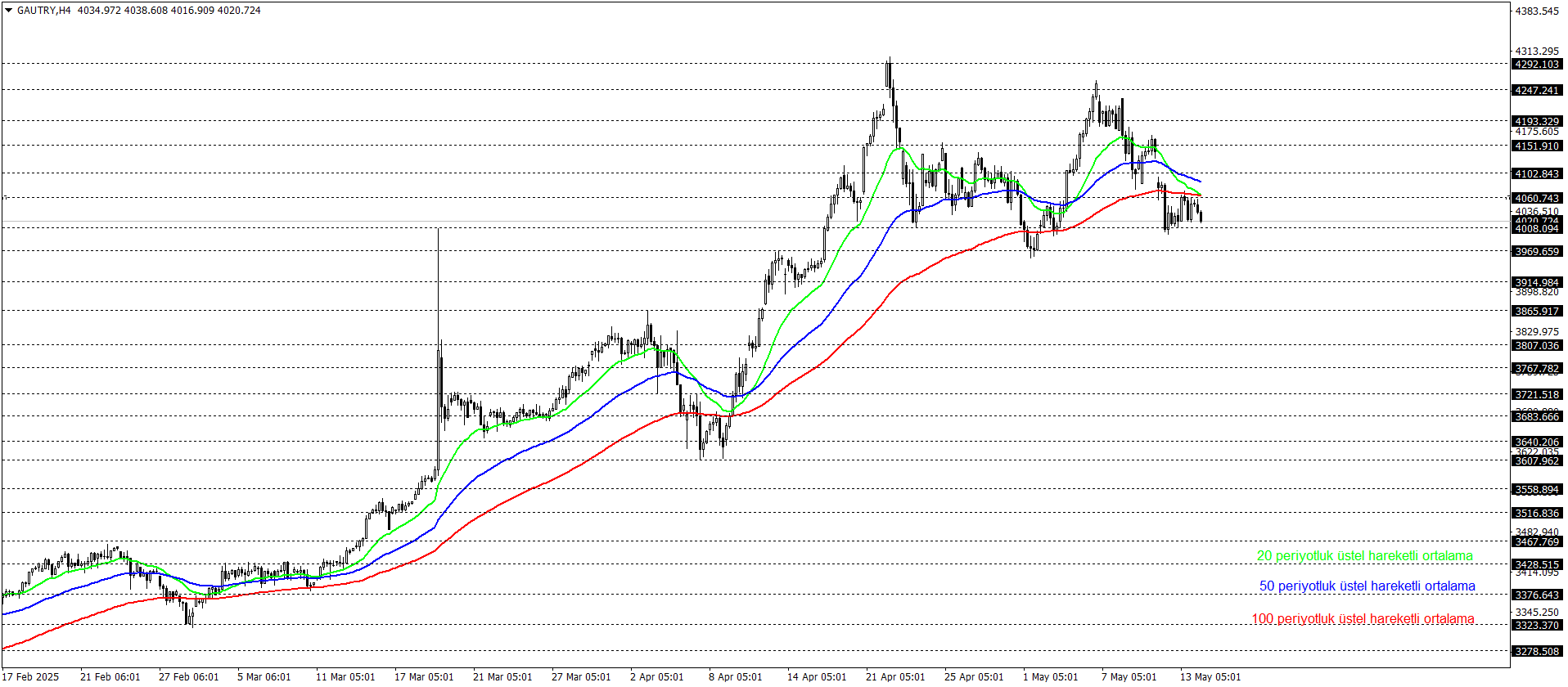Click the 4060.743 price level label
The image size is (1568, 687).
click(1537, 199)
